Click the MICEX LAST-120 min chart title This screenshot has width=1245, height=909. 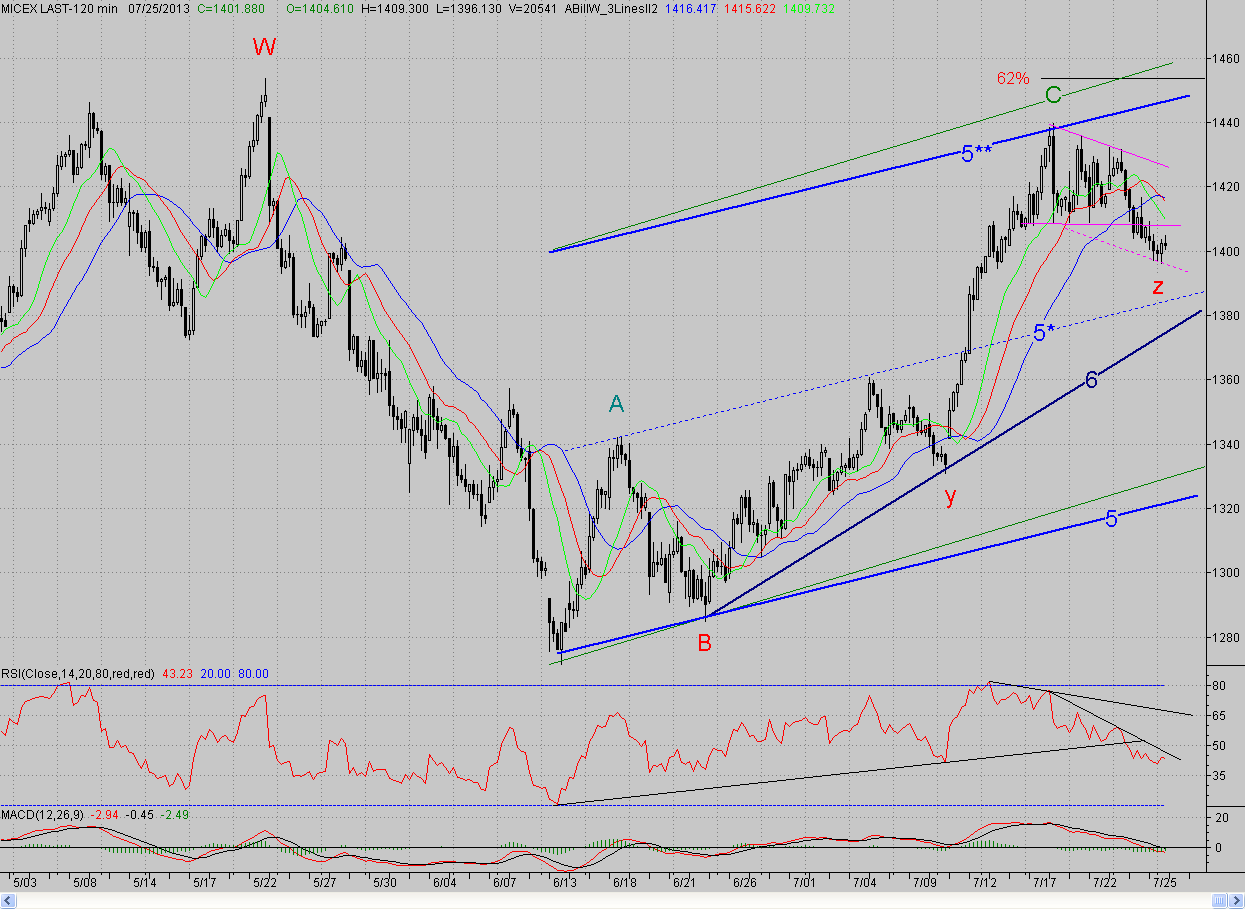47,8
